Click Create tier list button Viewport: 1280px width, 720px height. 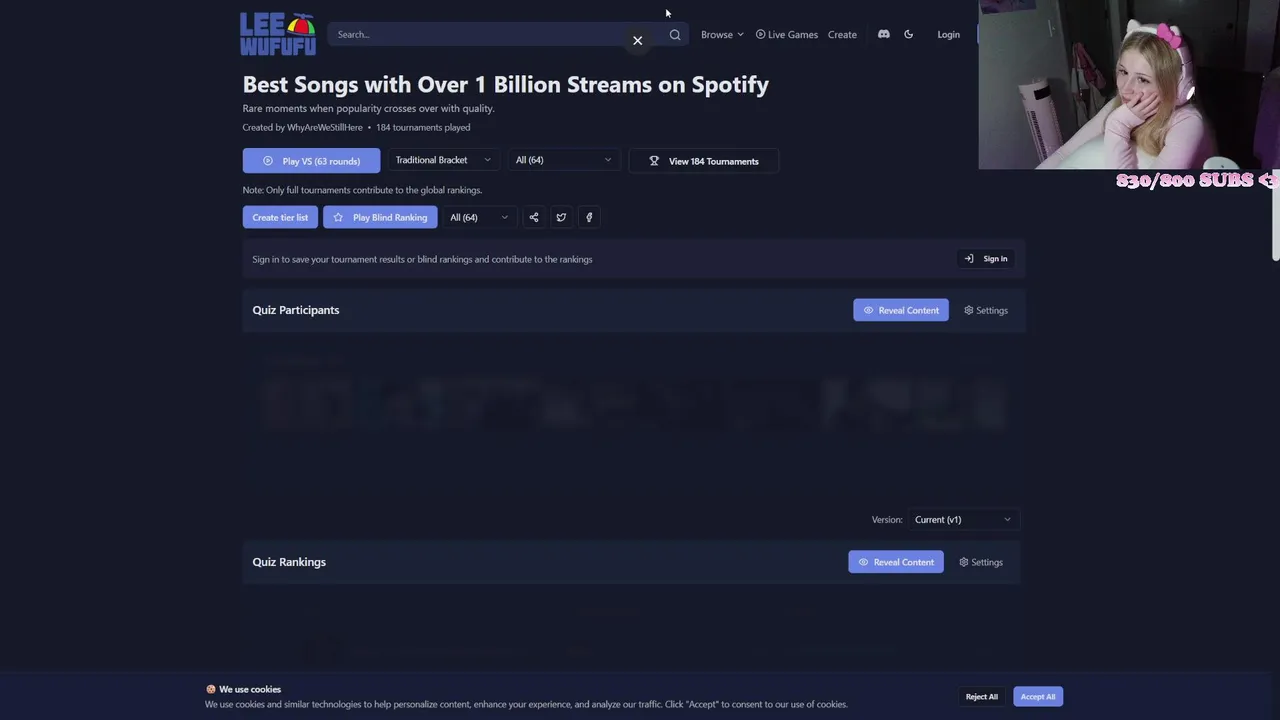tap(280, 217)
